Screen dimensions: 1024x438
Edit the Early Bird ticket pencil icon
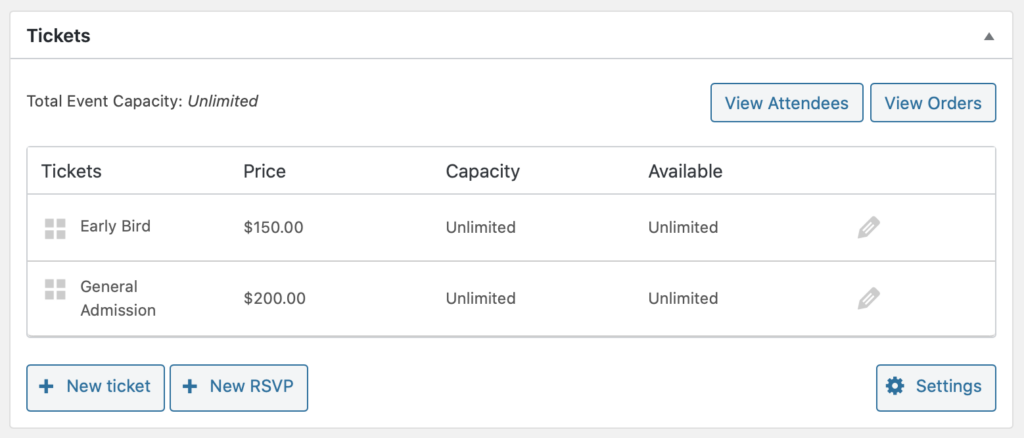click(869, 228)
